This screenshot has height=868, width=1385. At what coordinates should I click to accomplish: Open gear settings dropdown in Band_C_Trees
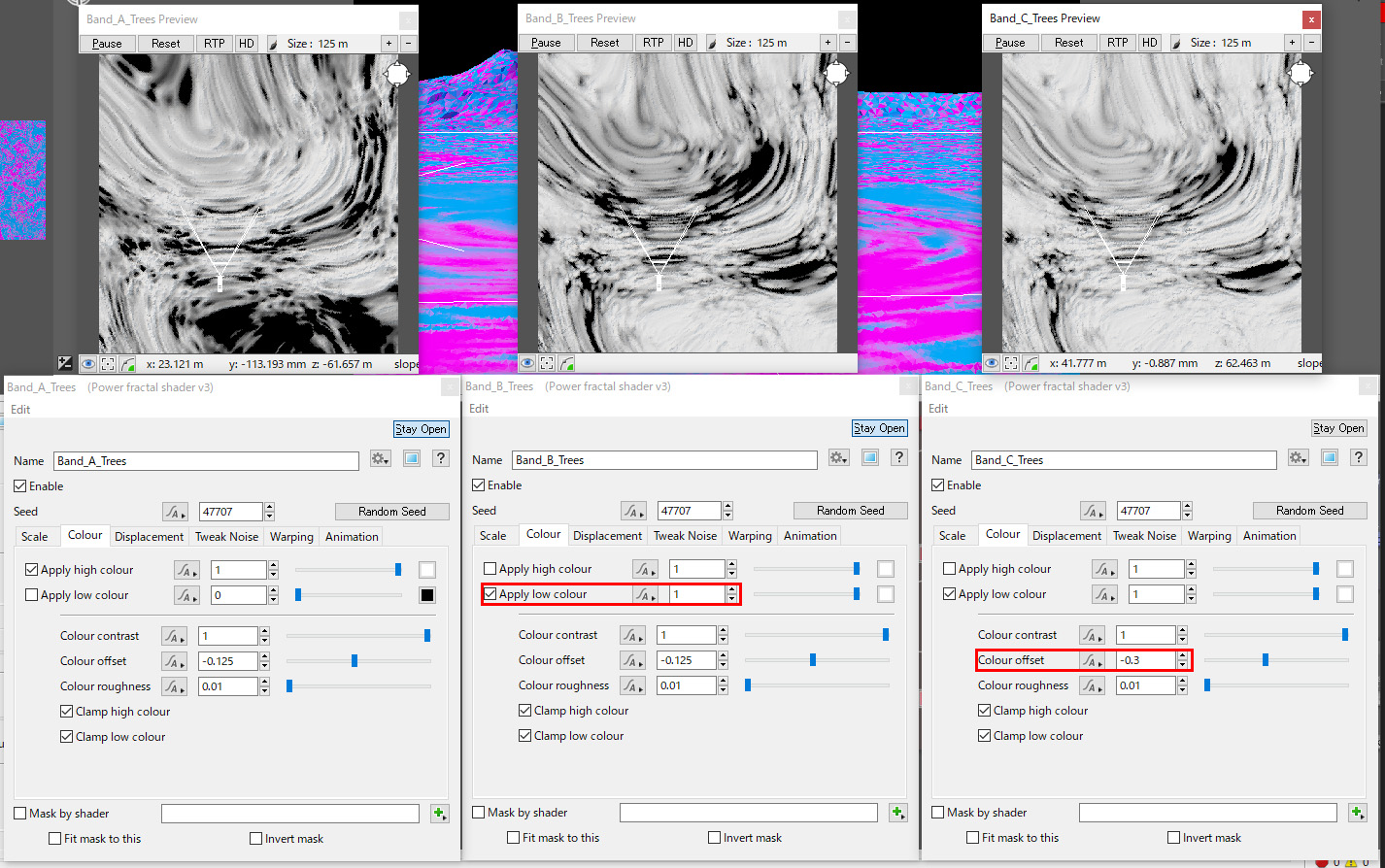(x=1299, y=458)
